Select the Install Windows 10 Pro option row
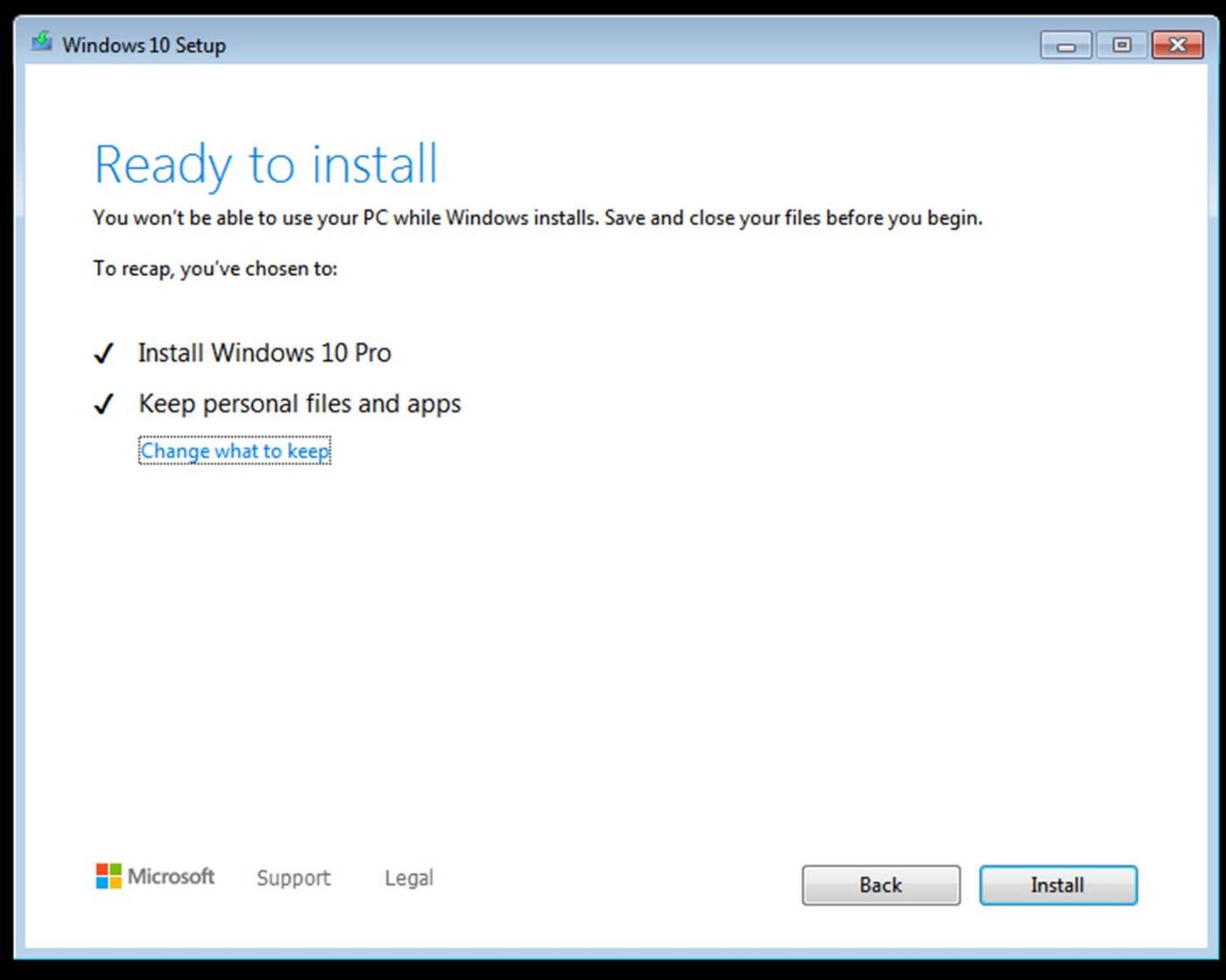1226x980 pixels. click(264, 352)
